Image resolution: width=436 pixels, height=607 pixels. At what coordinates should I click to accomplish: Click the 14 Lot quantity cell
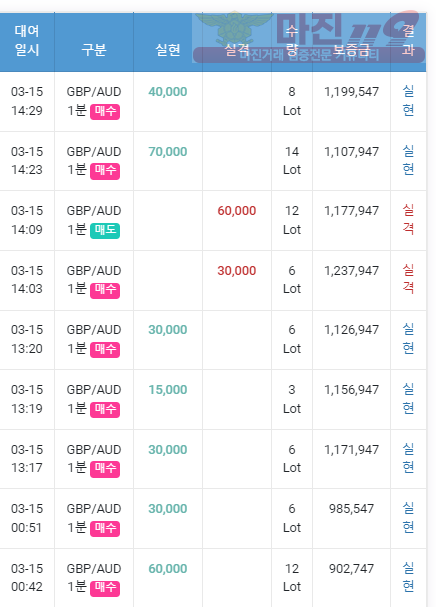point(292,161)
